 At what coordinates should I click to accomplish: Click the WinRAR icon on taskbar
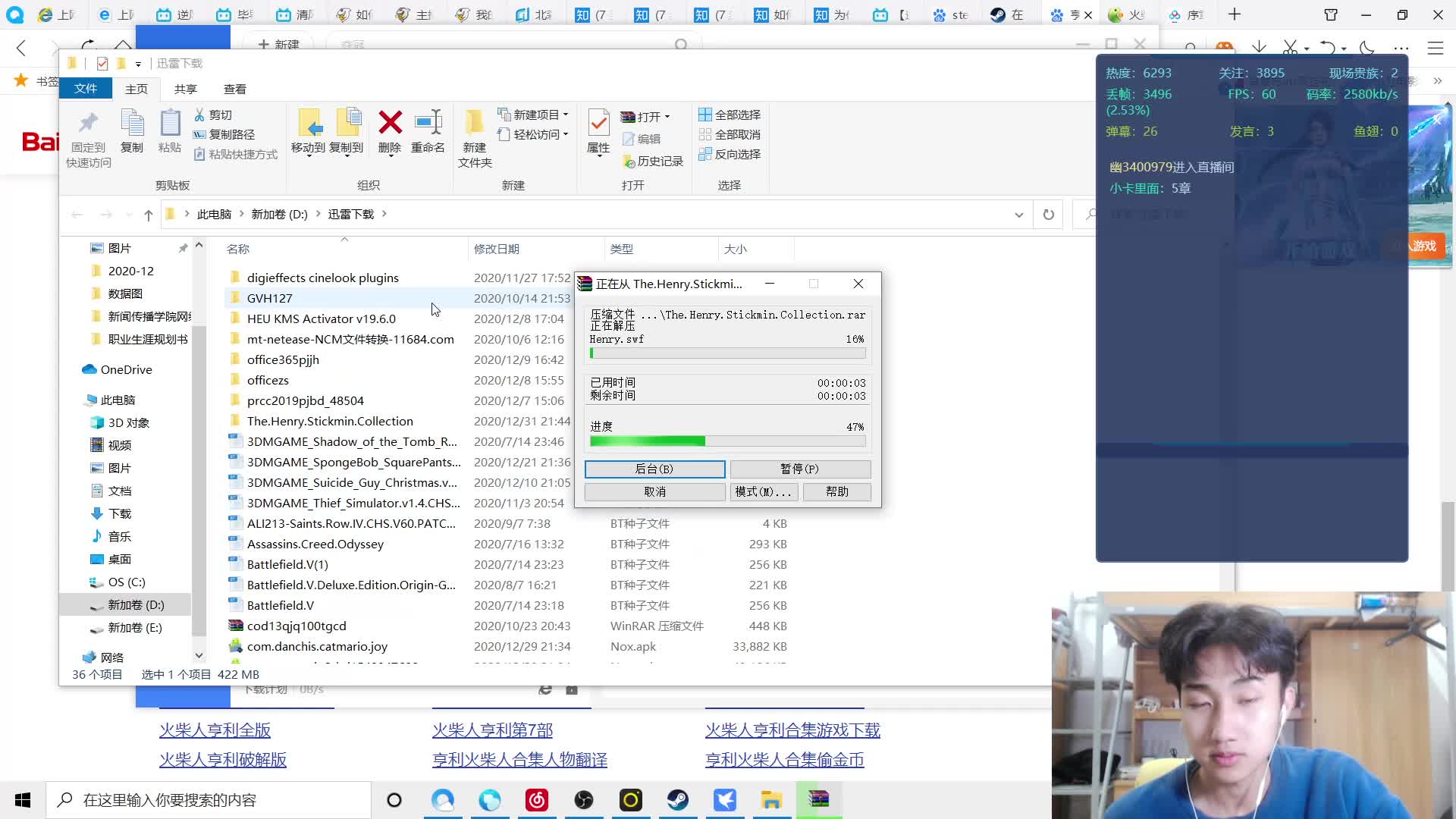click(x=819, y=800)
